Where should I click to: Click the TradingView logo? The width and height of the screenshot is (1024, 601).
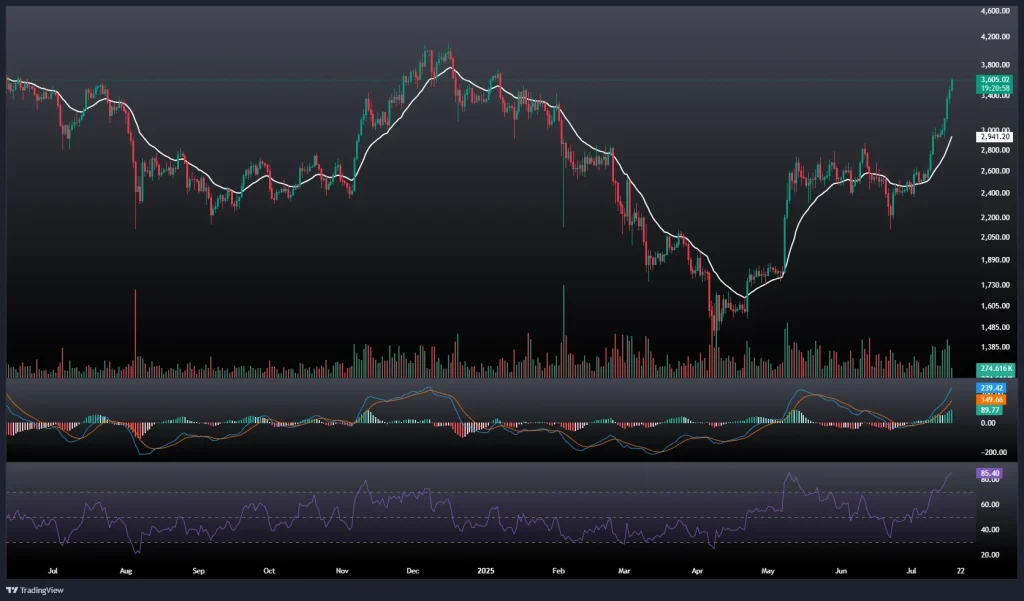(x=38, y=589)
